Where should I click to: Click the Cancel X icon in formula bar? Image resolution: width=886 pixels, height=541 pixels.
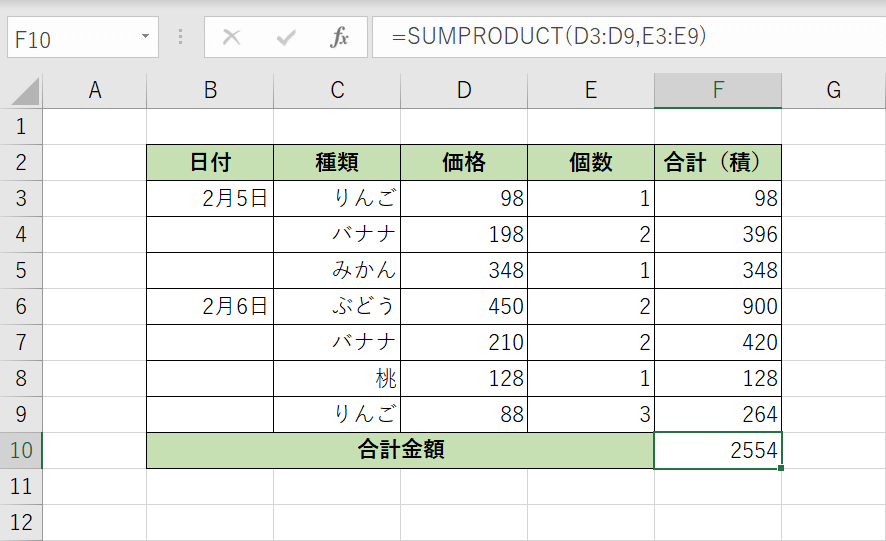point(231,38)
